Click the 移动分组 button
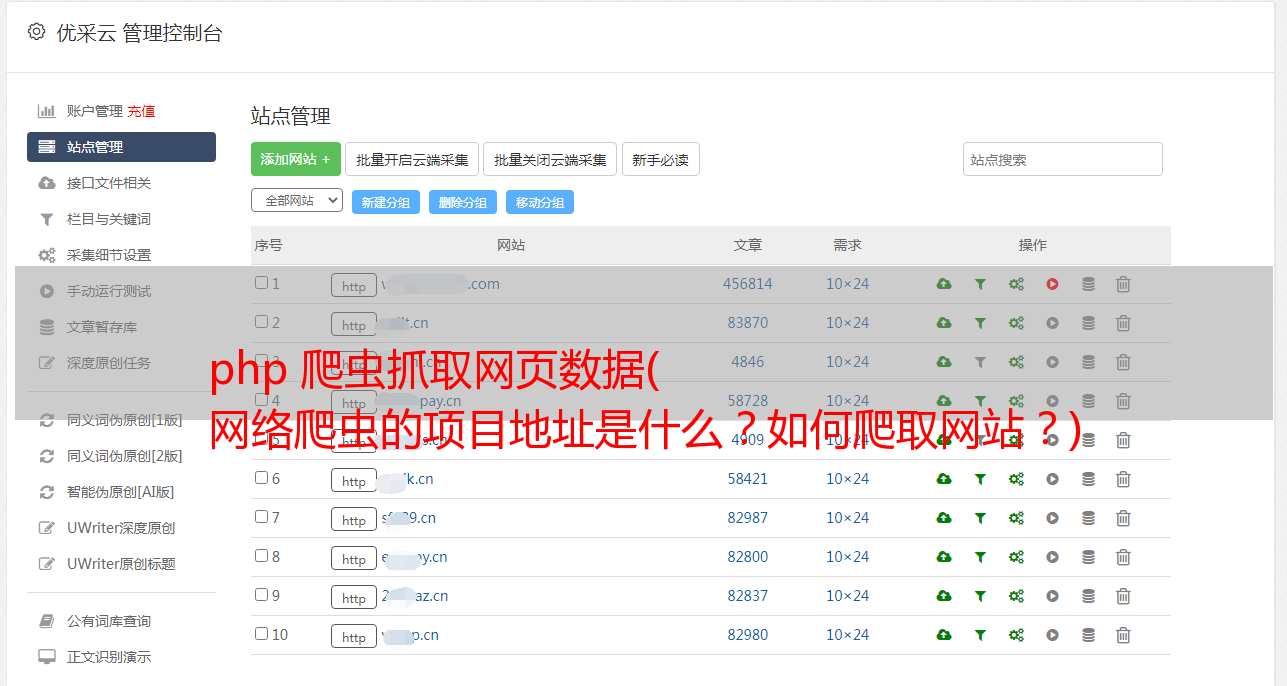Image resolution: width=1287 pixels, height=686 pixels. click(540, 202)
